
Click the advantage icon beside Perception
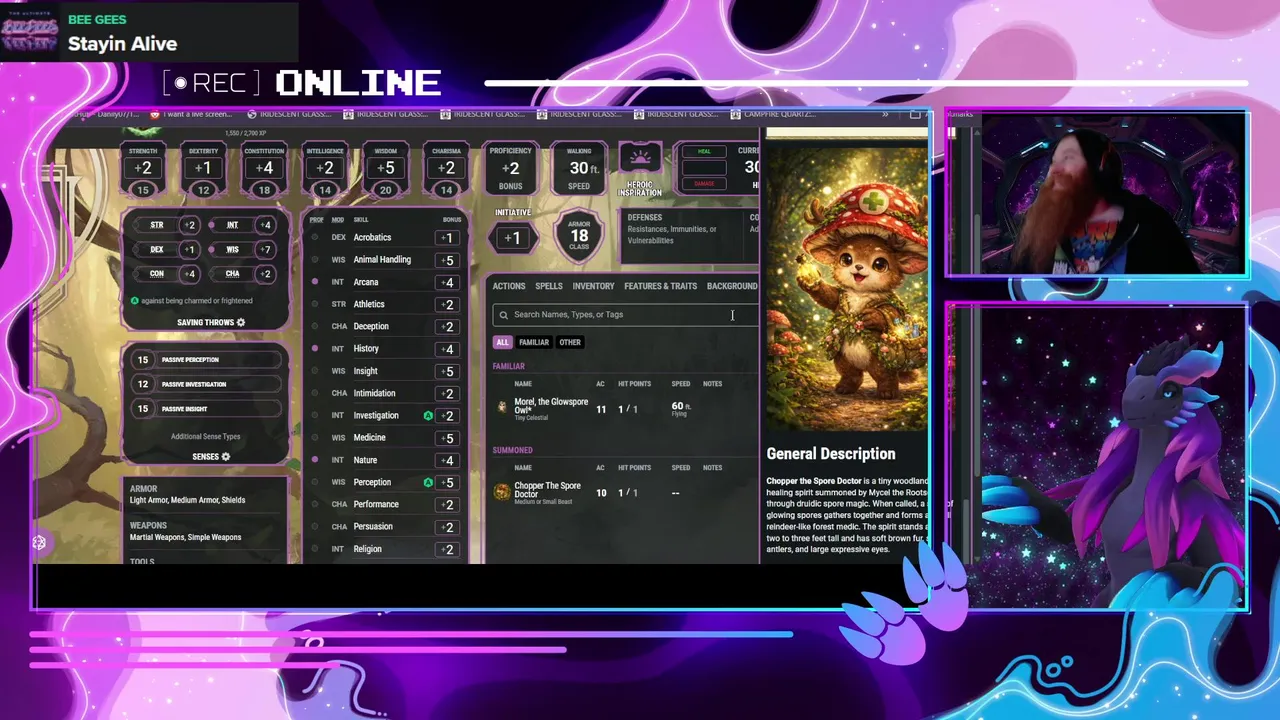[x=428, y=482]
